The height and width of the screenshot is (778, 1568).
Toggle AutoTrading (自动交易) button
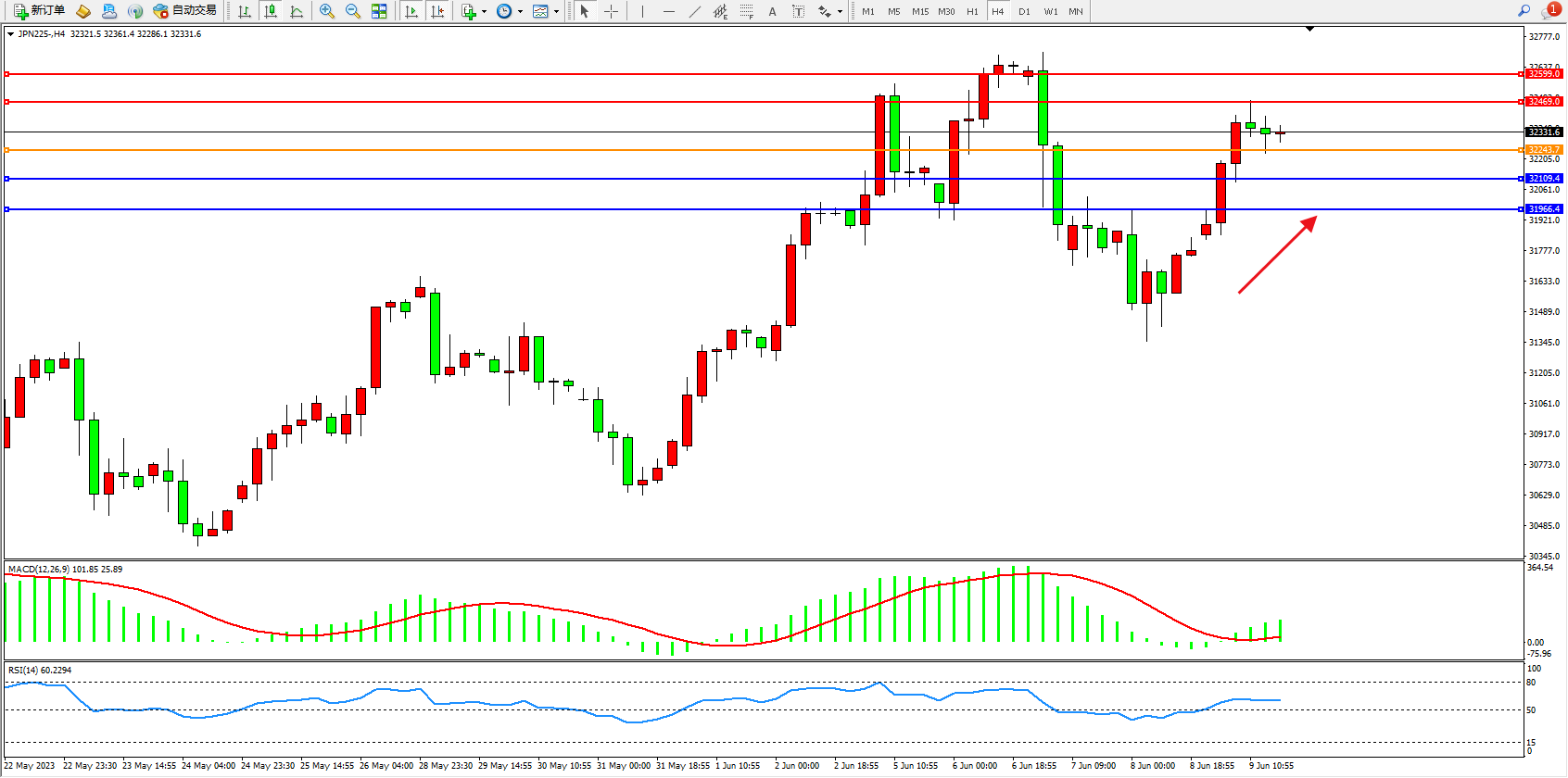pyautogui.click(x=185, y=11)
